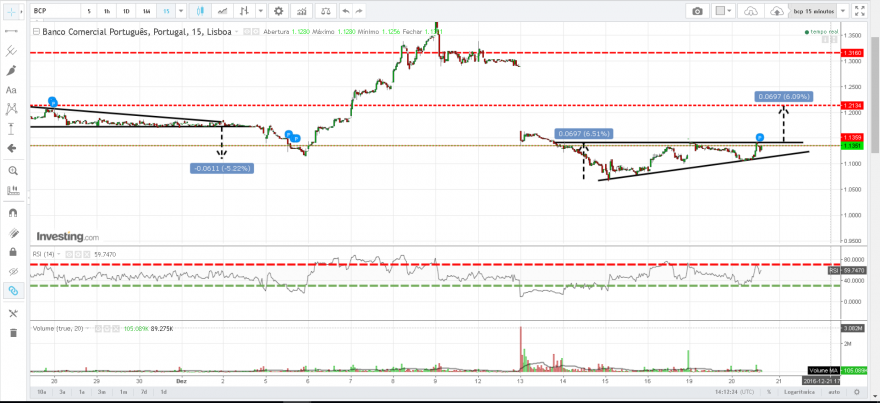The image size is (880, 403).
Task: Select the back arrow marker tool
Action: pos(11,148)
